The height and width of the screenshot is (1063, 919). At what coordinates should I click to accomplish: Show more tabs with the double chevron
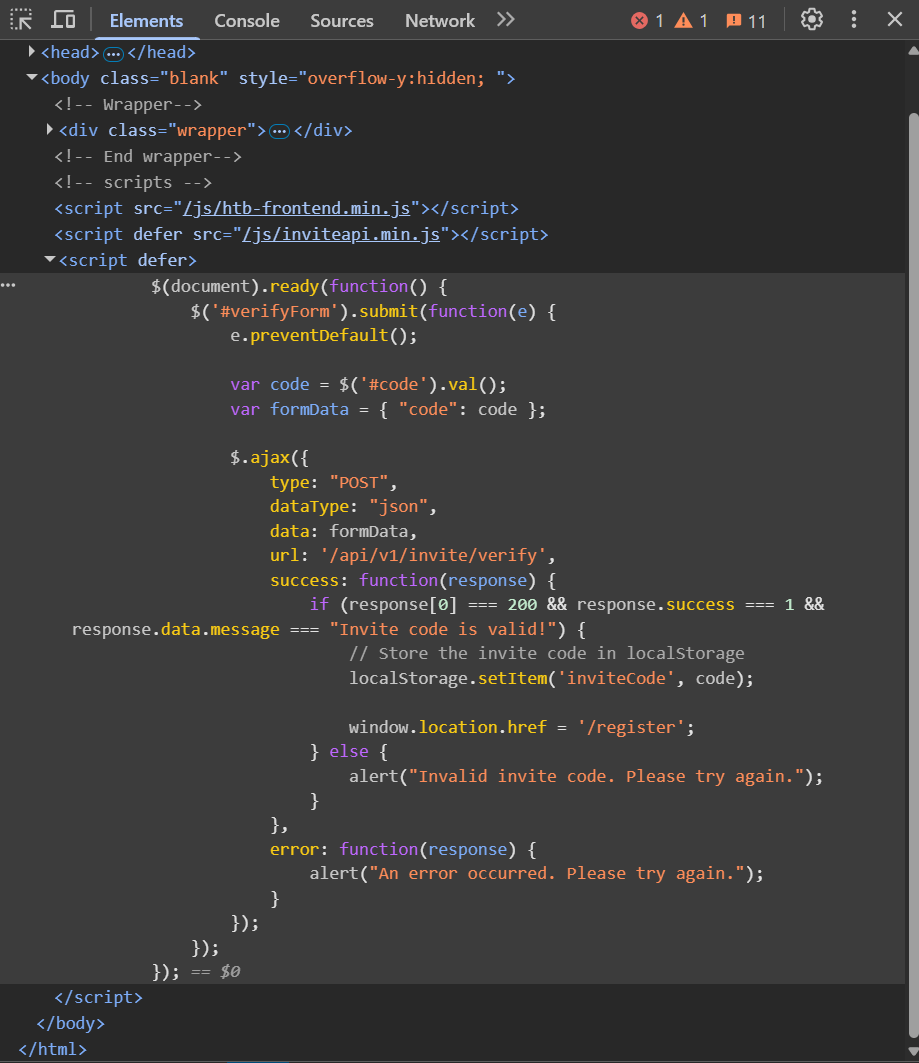pyautogui.click(x=506, y=20)
